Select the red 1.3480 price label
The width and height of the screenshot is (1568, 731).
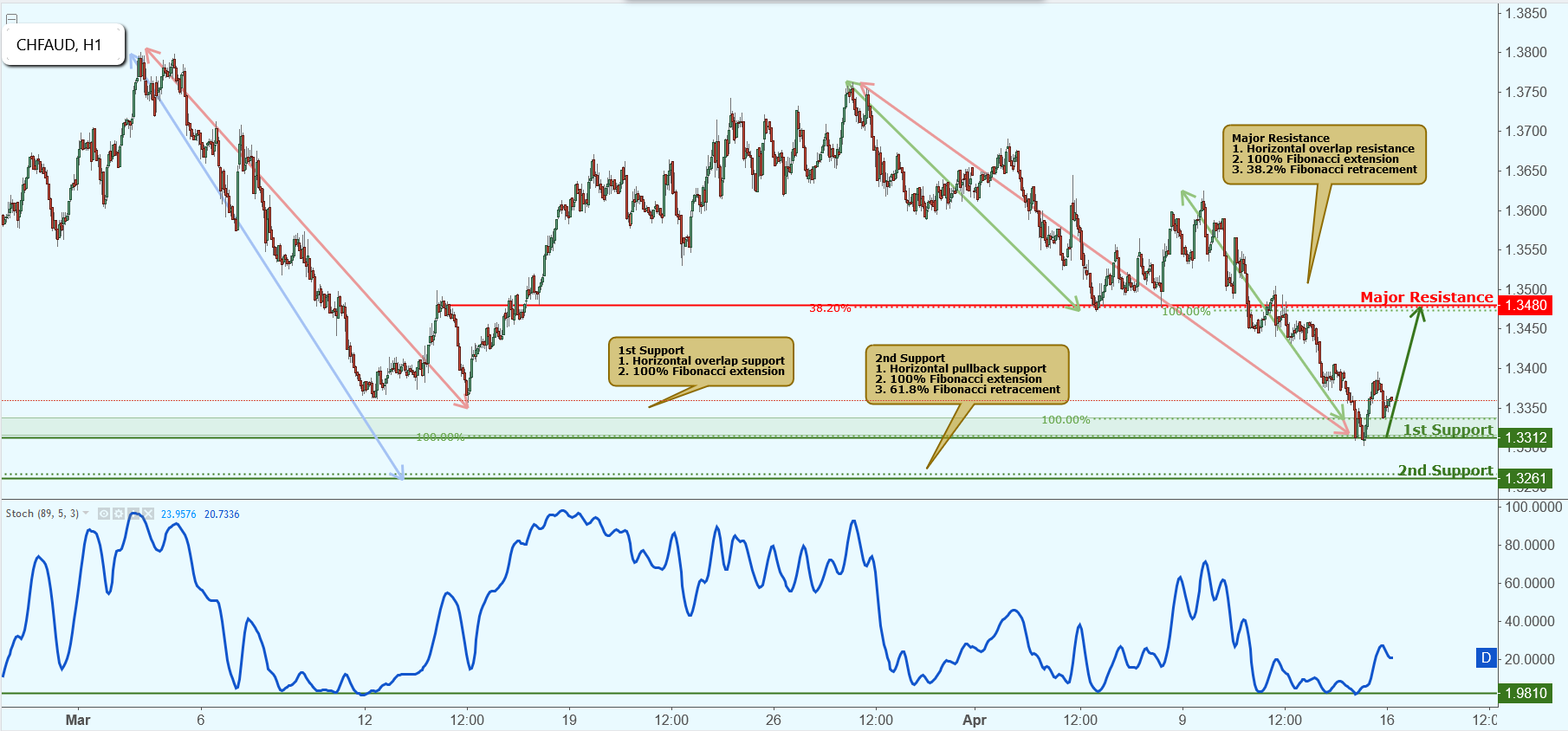coord(1525,305)
